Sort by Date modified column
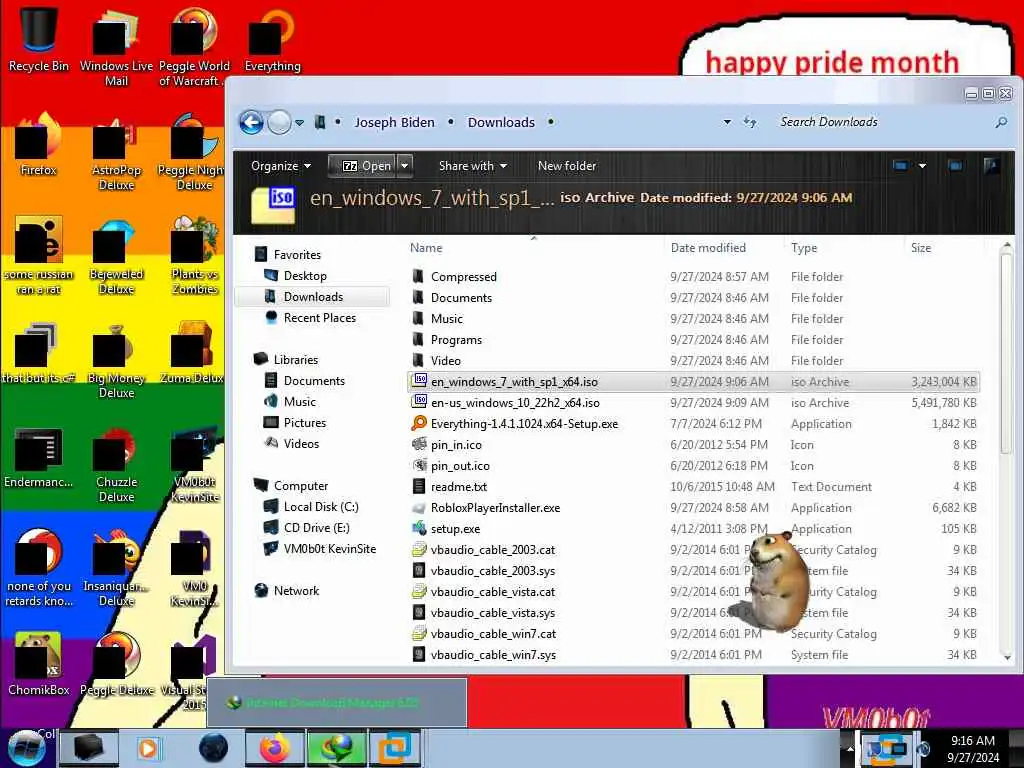The height and width of the screenshot is (768, 1024). 708,248
